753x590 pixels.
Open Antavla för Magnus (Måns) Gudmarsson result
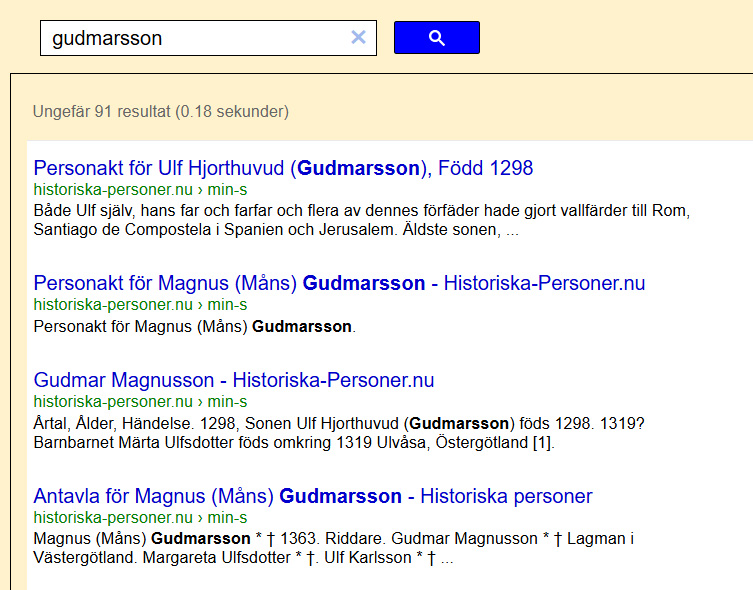coord(313,496)
